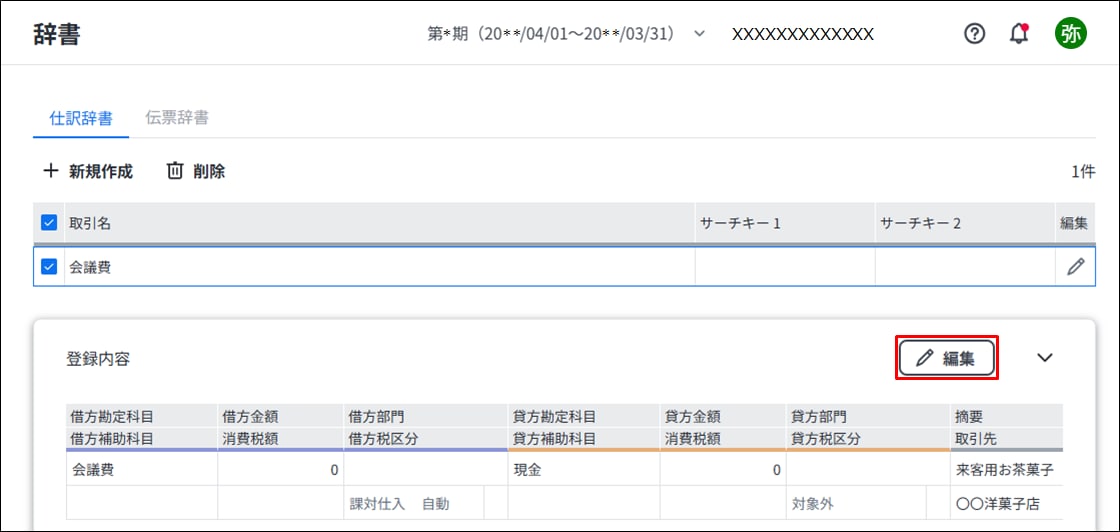
Task: Uncheck the 会議費 row checkbox
Action: click(x=49, y=267)
